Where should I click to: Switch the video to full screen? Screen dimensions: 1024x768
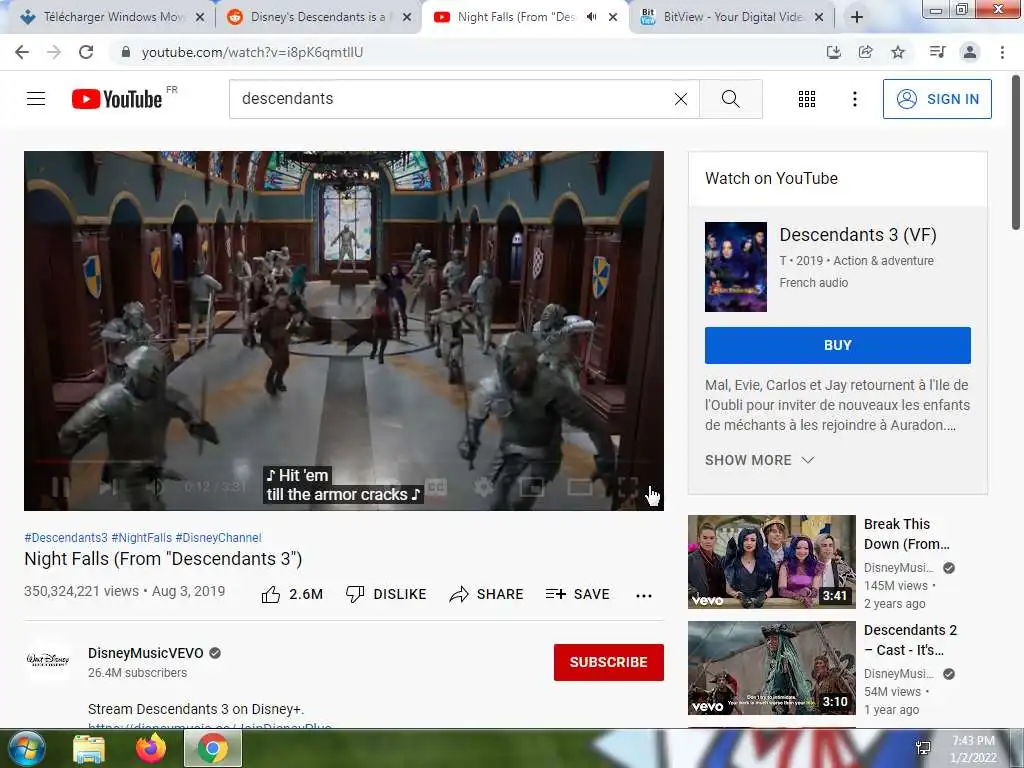628,487
